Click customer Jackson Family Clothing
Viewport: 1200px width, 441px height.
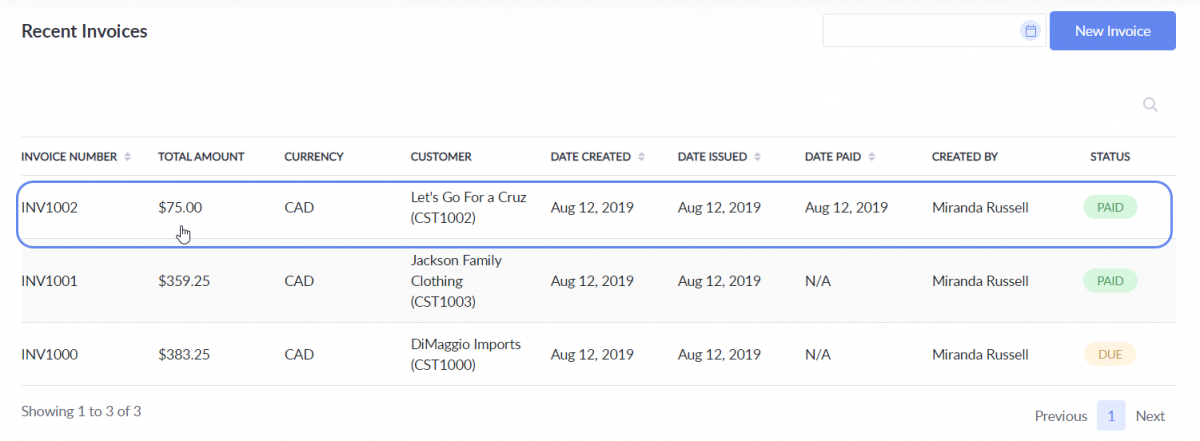click(456, 281)
